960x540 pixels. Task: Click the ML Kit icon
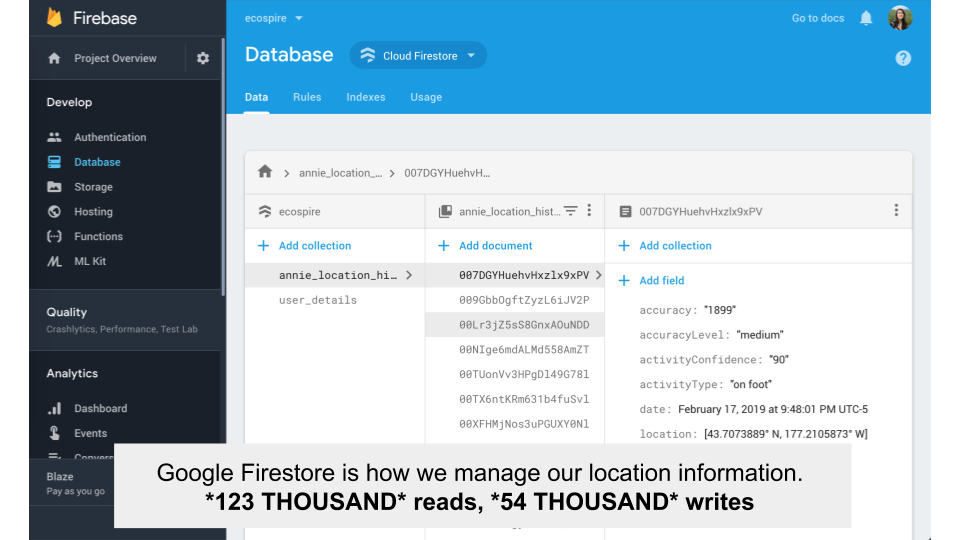[x=54, y=261]
